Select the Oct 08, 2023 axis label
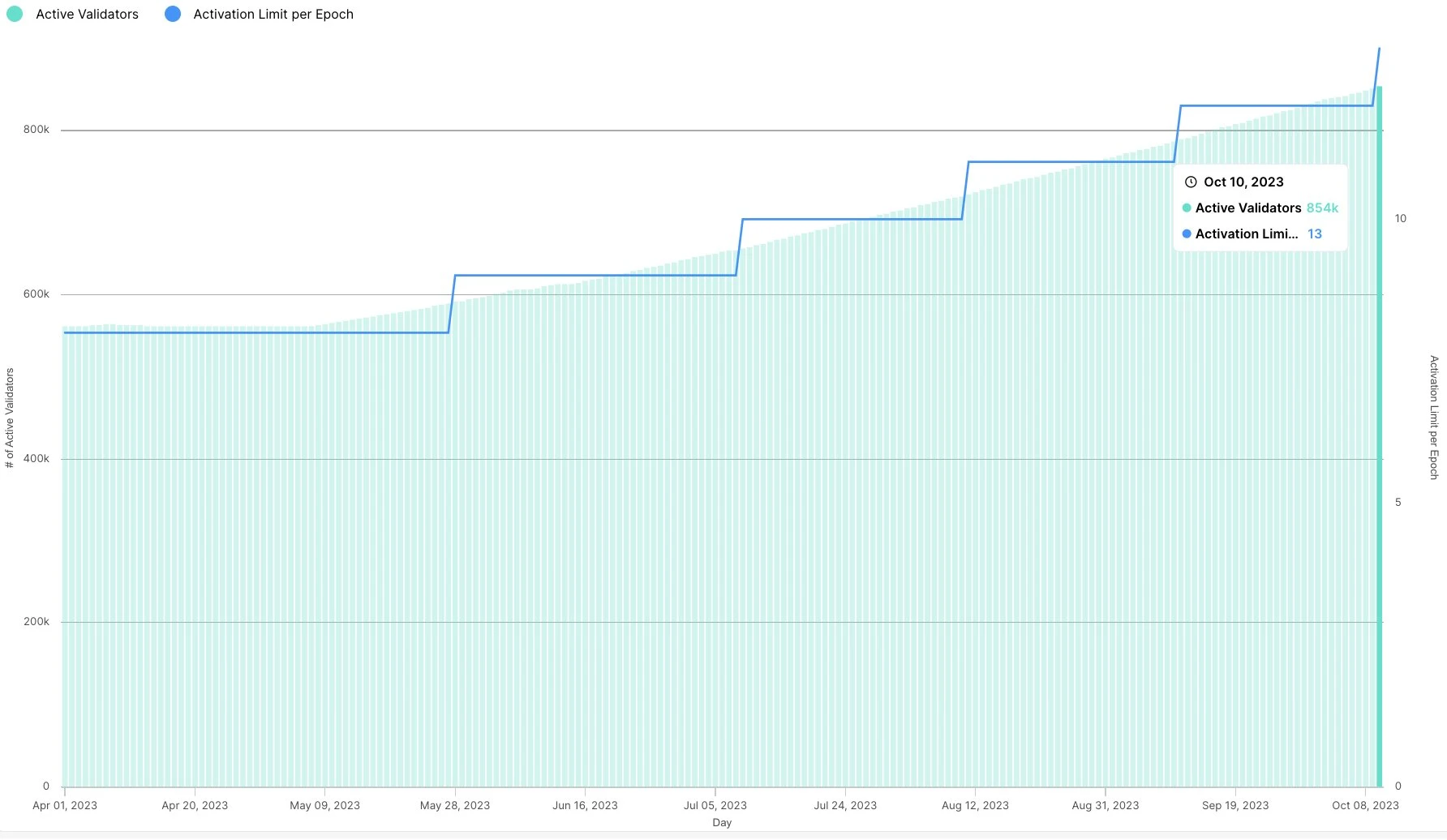The width and height of the screenshot is (1447, 840). 1365,806
